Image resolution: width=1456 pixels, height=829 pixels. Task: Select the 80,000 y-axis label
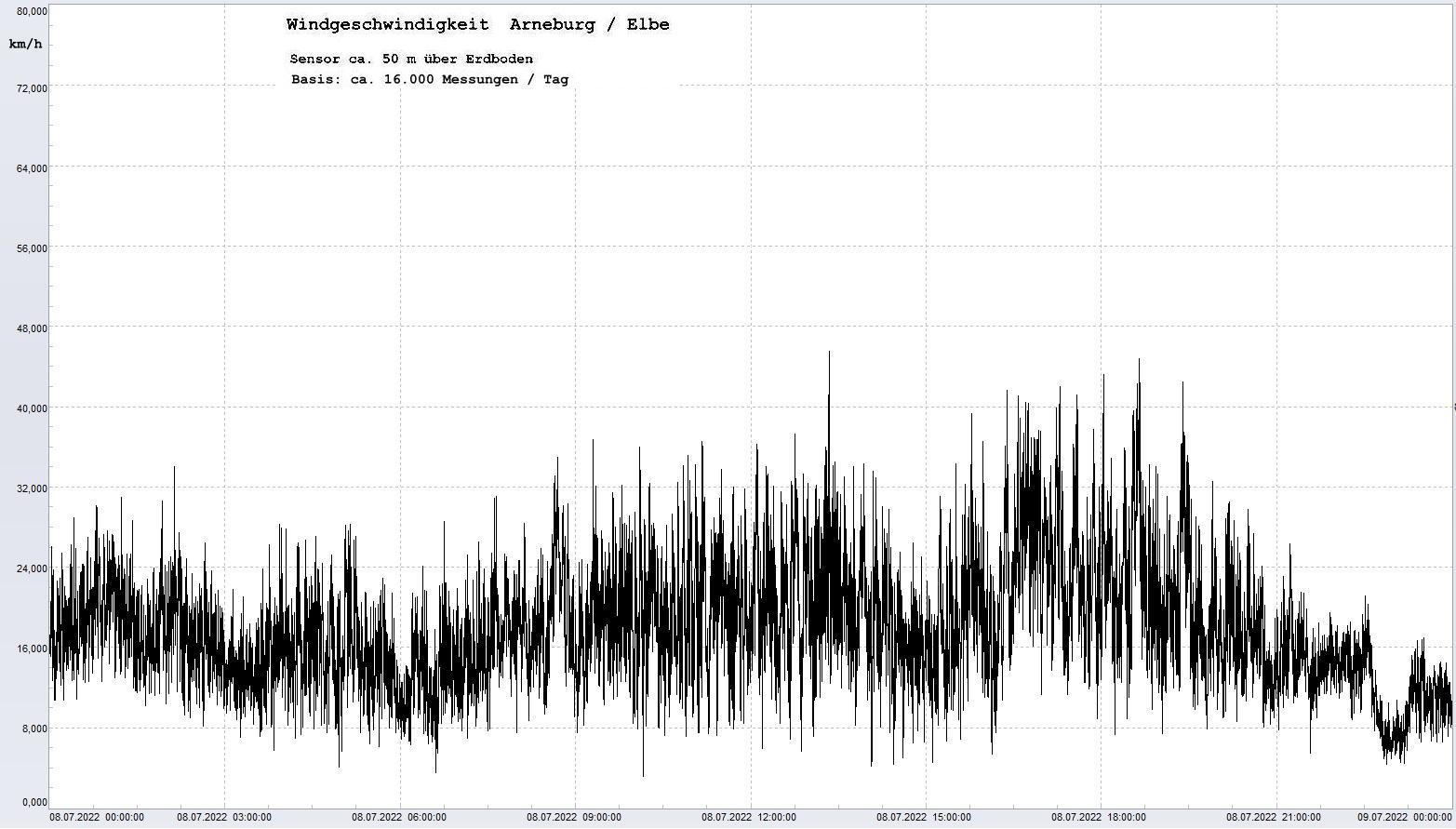pyautogui.click(x=33, y=11)
